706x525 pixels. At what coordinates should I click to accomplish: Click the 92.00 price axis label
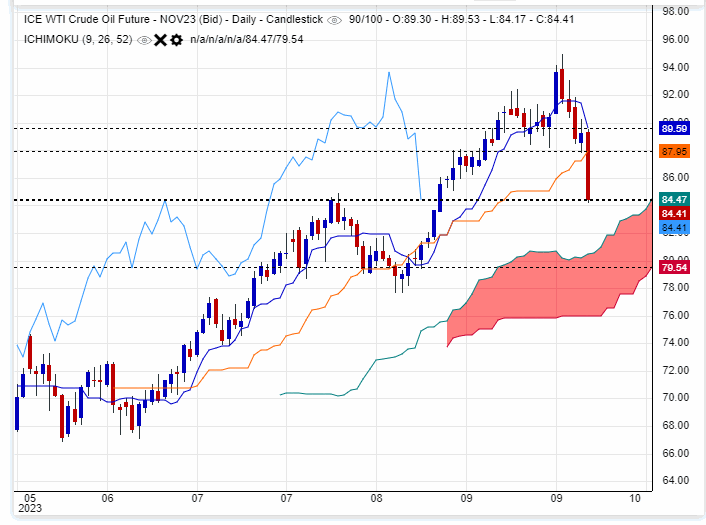676,94
